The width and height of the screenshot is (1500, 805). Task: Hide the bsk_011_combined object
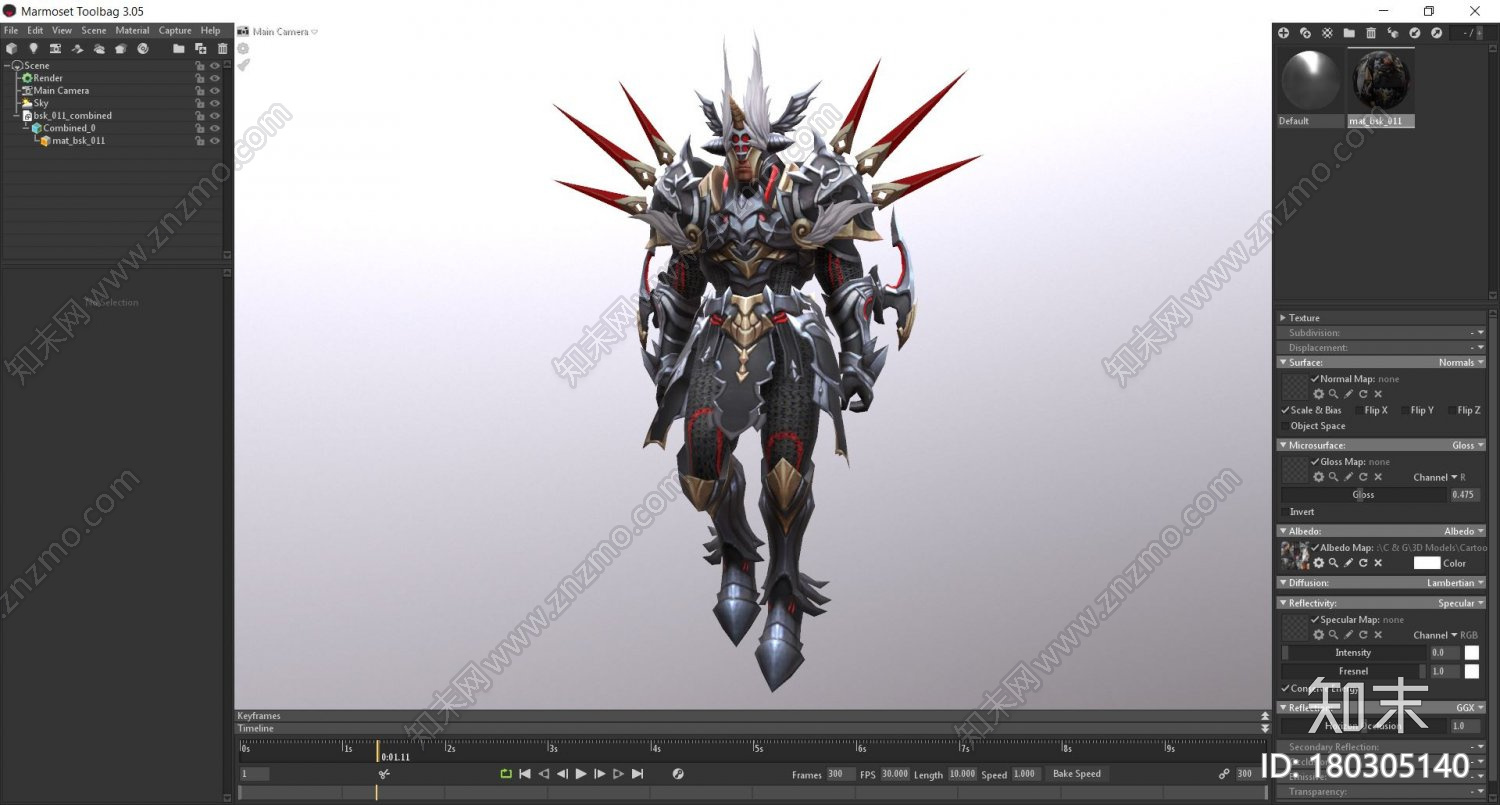coord(214,116)
